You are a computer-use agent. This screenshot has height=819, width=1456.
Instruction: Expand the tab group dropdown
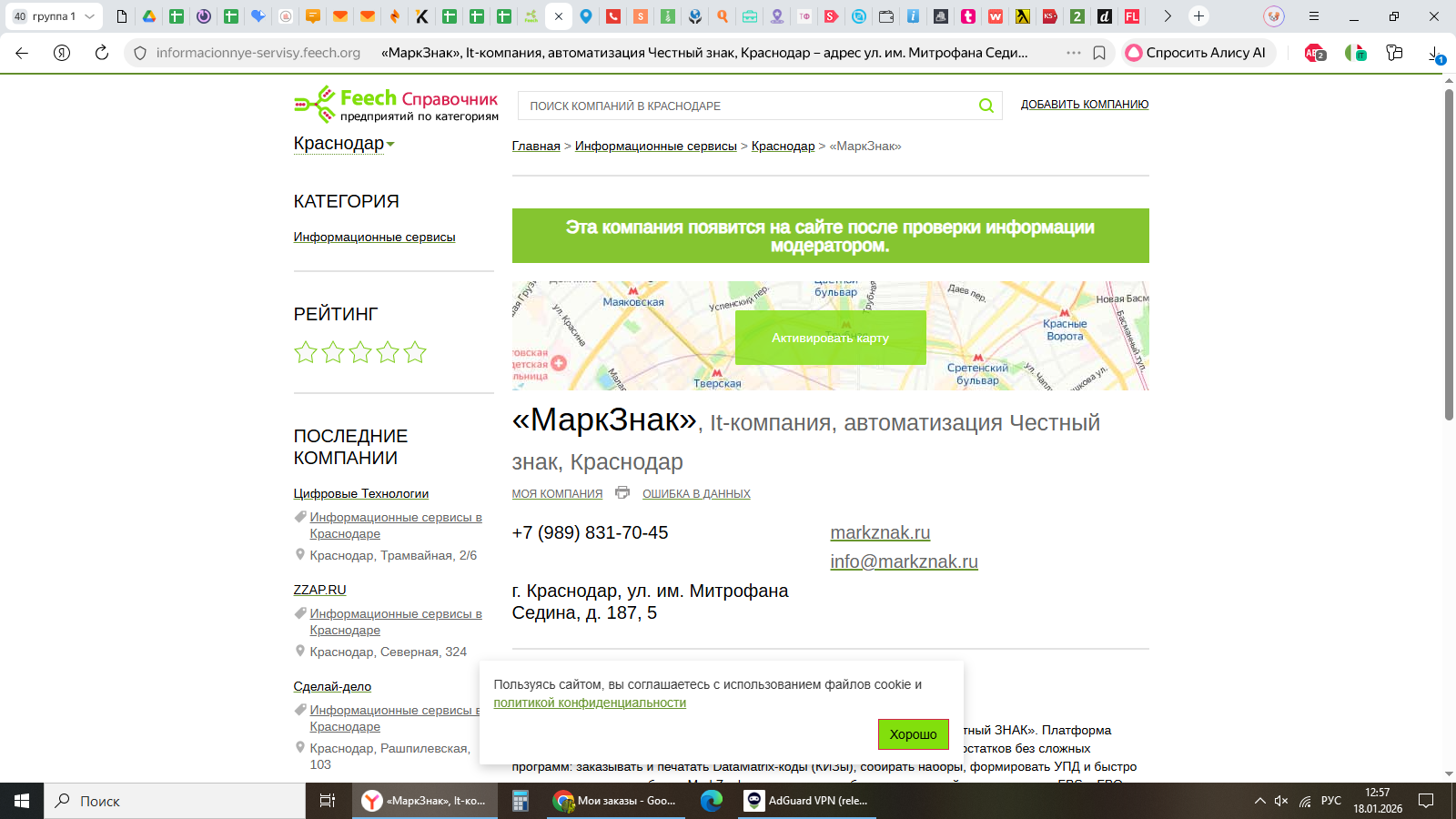tap(89, 16)
